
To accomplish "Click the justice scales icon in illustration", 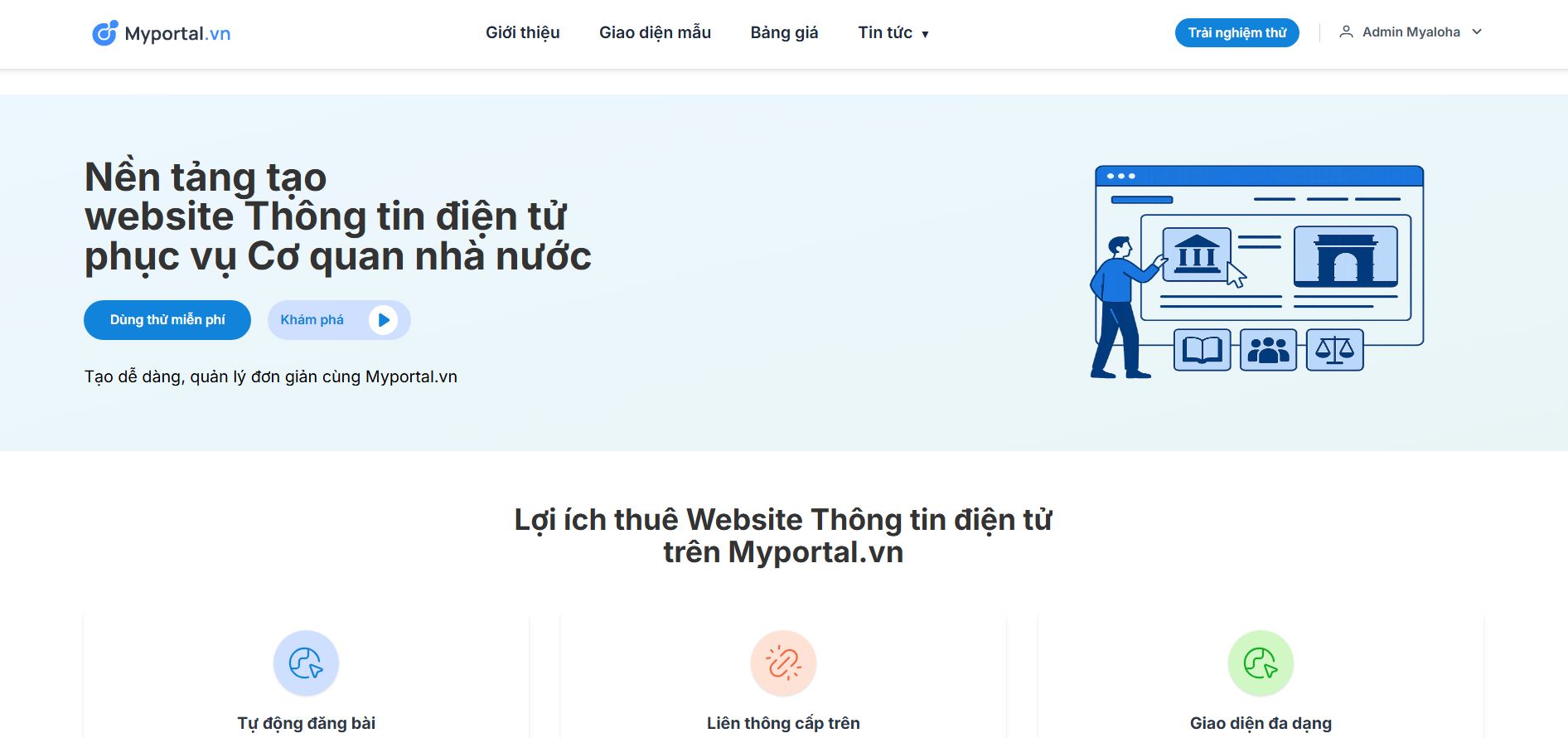I will point(1334,350).
